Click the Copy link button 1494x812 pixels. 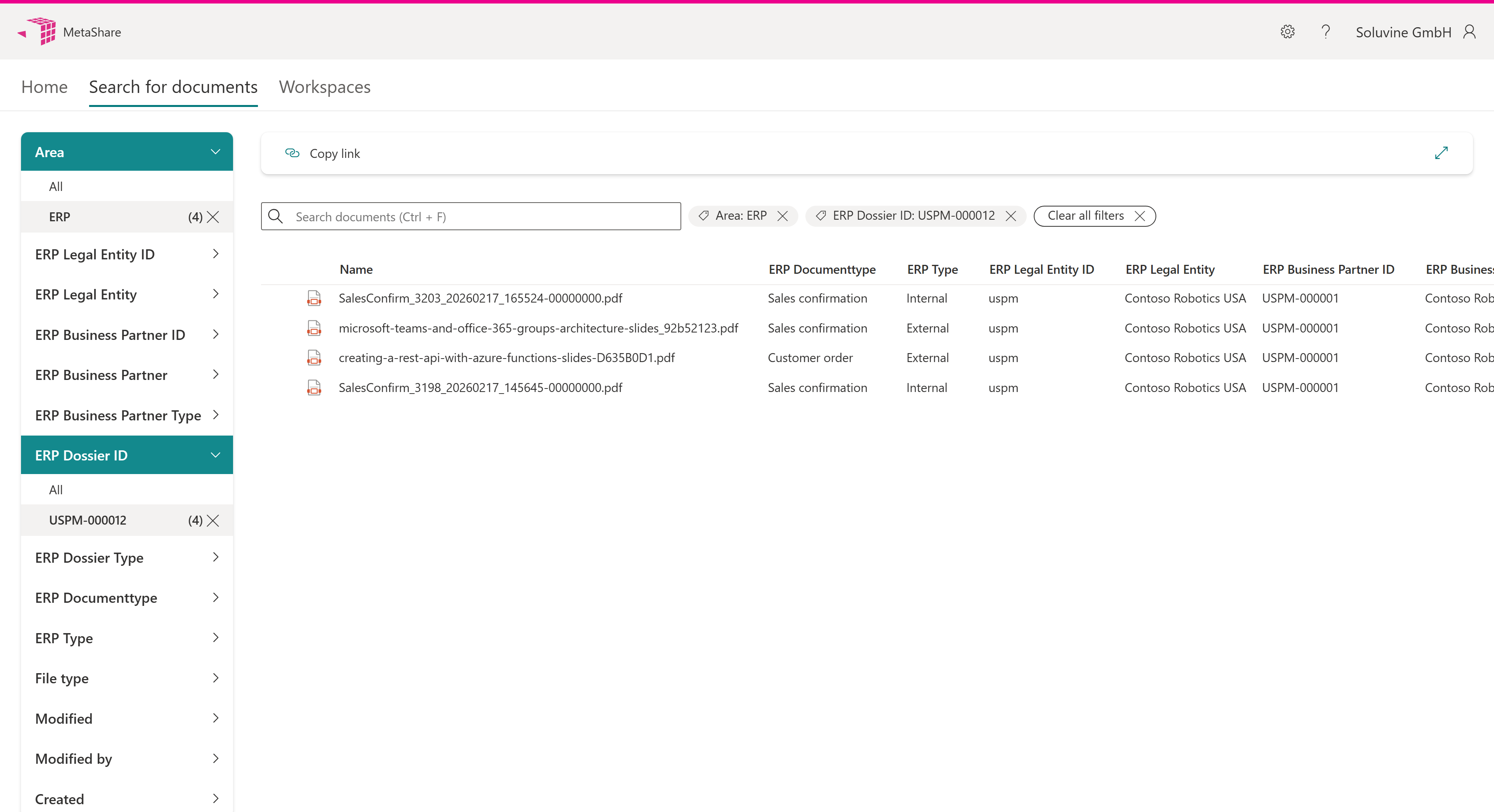pos(323,154)
